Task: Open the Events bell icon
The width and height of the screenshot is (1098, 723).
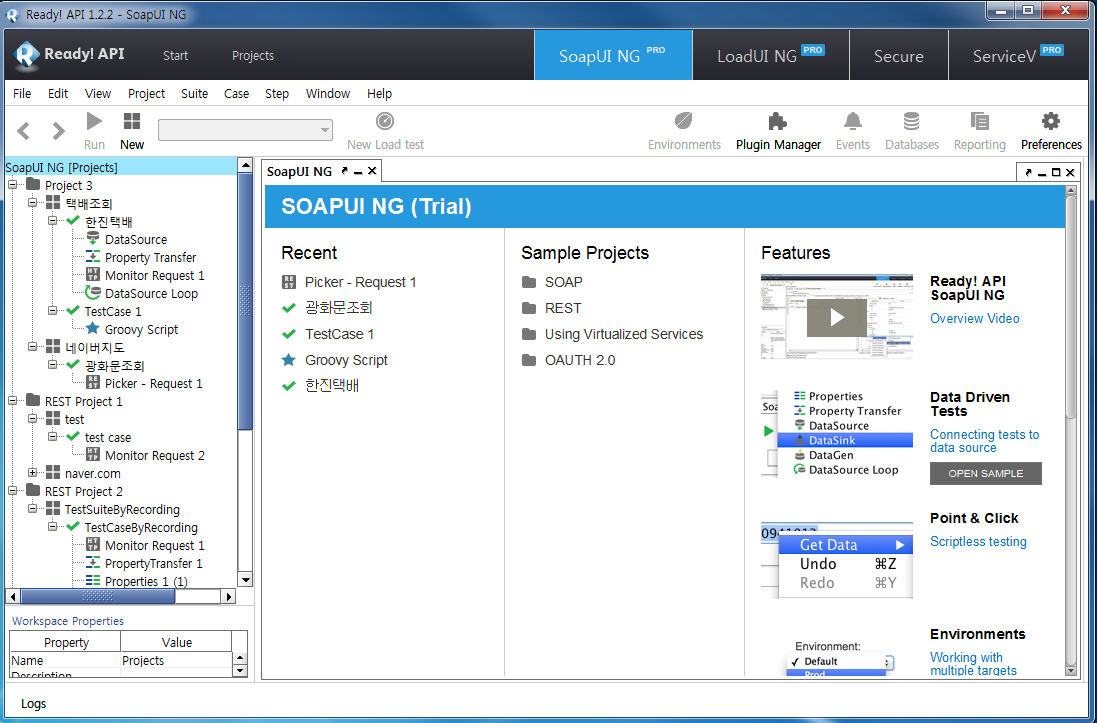Action: tap(852, 122)
